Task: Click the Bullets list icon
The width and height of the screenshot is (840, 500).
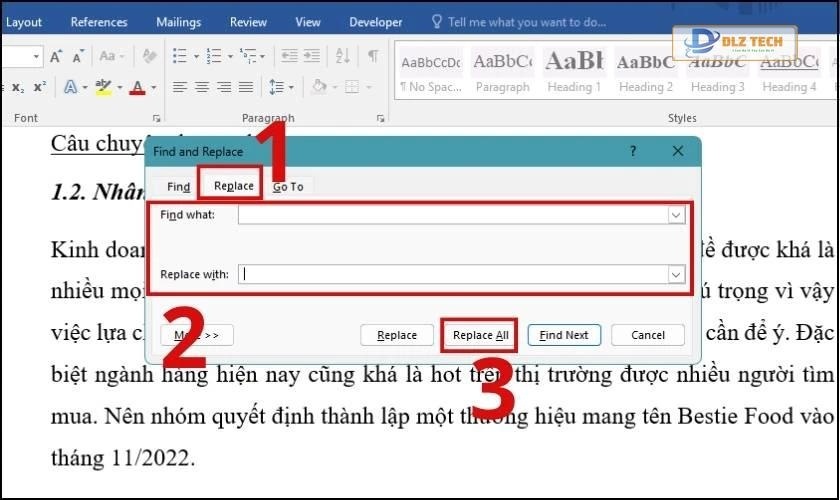Action: tap(180, 56)
